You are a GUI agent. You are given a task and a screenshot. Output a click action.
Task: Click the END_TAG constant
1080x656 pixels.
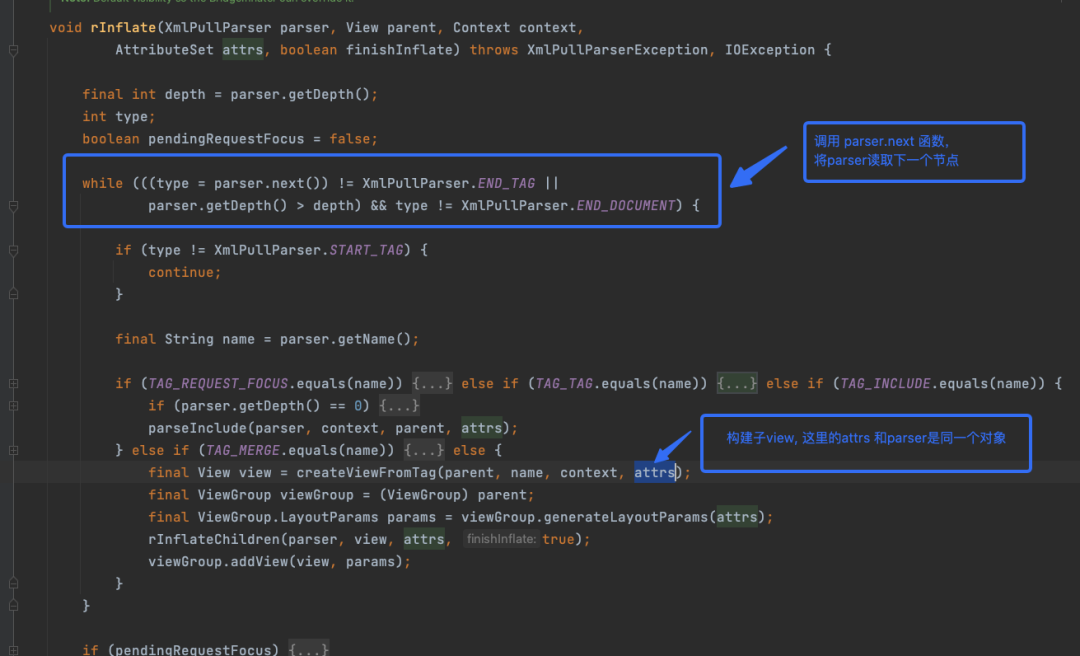pos(506,183)
